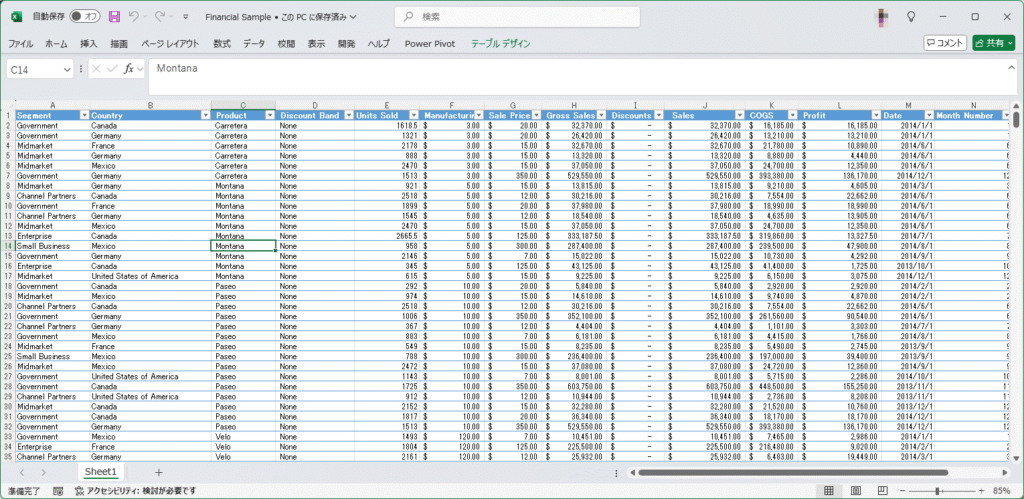Viewport: 1024px width, 499px height.
Task: Click the zoom slider handle
Action: 937,491
